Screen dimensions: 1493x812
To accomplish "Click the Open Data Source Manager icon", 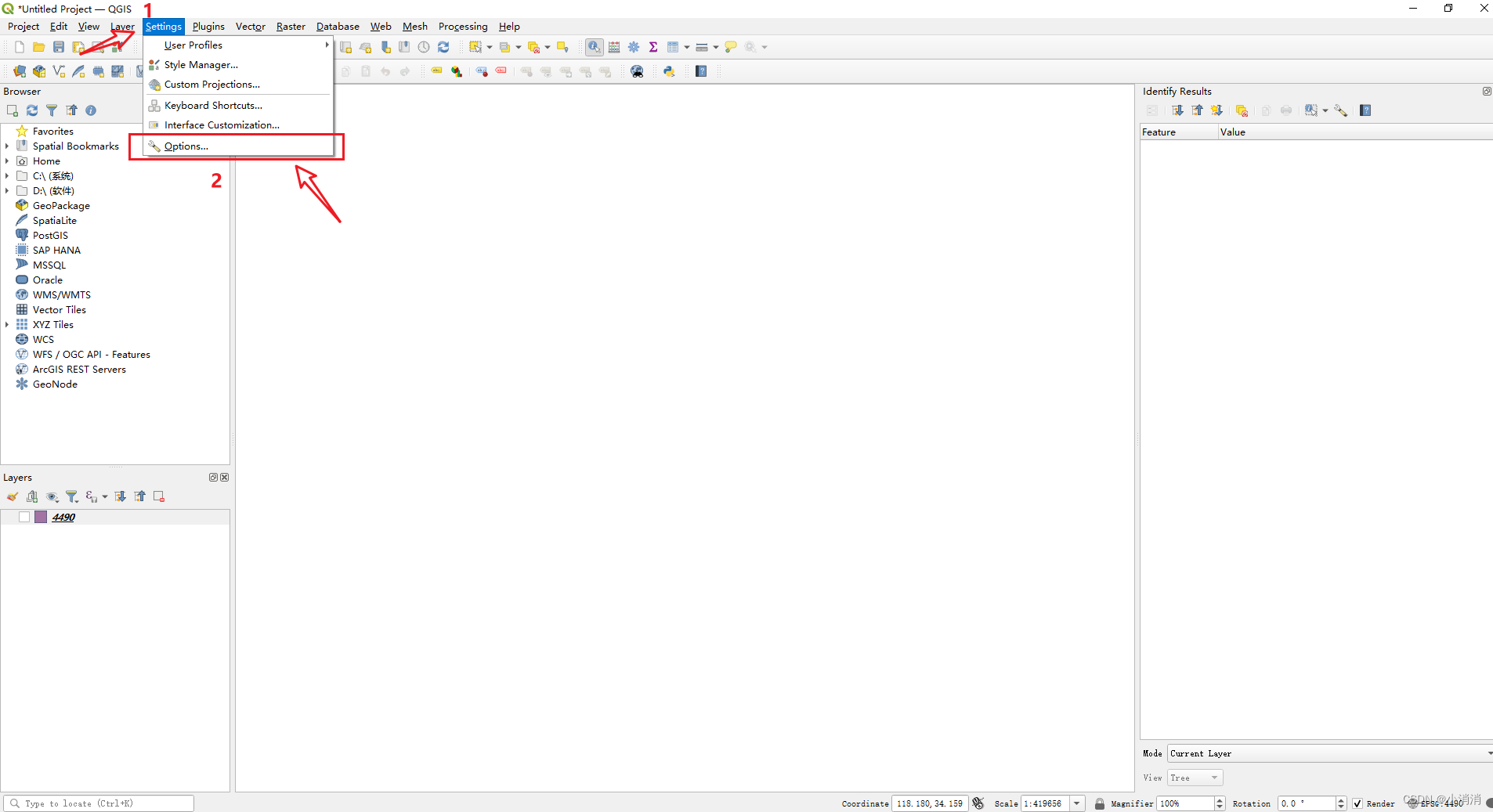I will [x=20, y=71].
